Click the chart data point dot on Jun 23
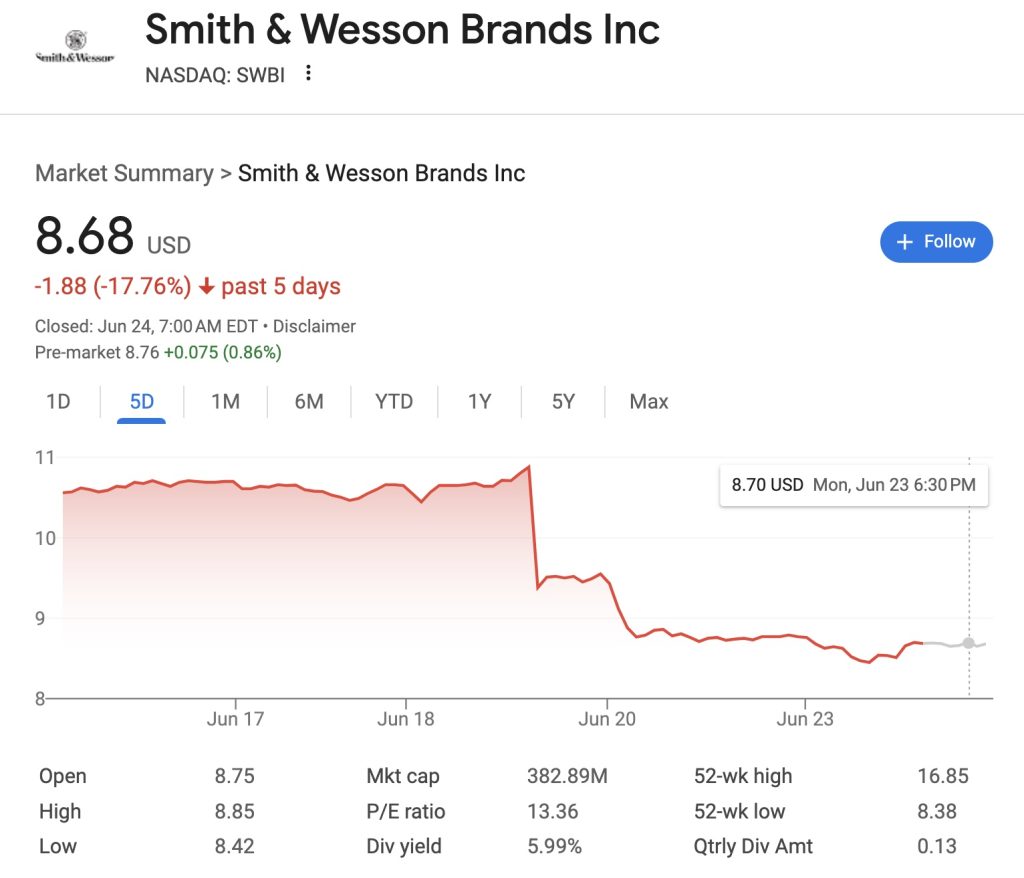Image resolution: width=1024 pixels, height=878 pixels. (968, 645)
